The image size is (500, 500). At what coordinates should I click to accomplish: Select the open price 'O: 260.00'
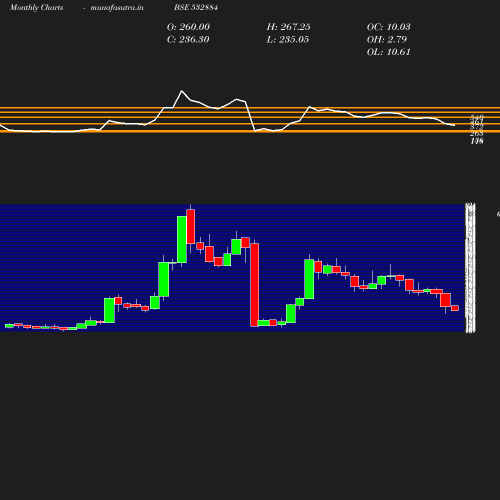188,27
